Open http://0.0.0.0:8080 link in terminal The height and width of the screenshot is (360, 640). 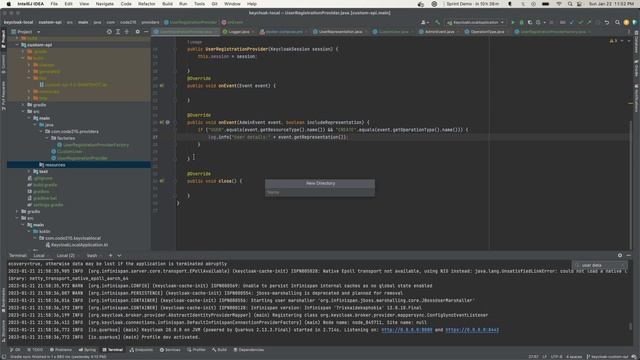[x=407, y=330]
